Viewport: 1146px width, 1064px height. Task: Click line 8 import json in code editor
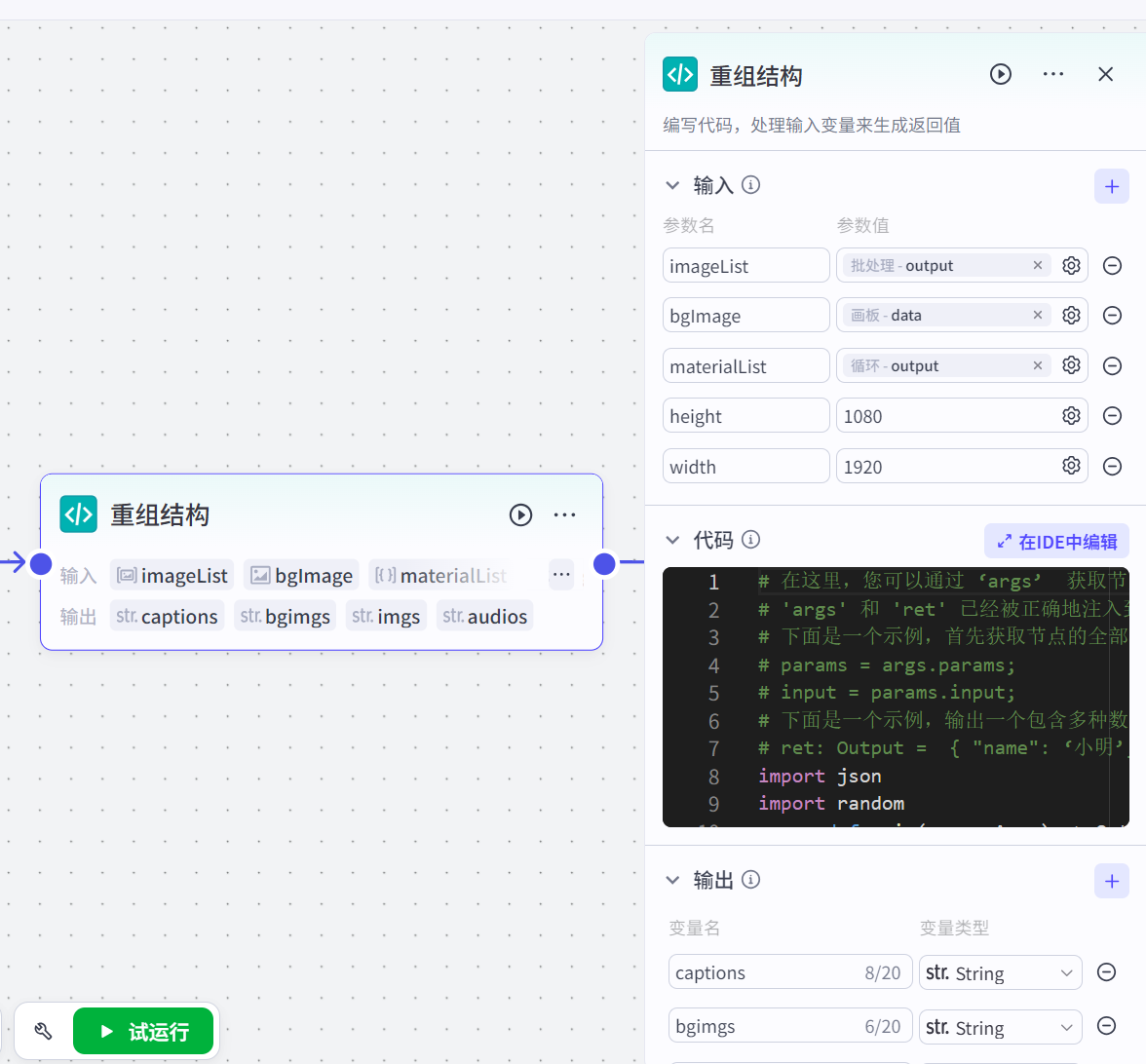(x=820, y=776)
